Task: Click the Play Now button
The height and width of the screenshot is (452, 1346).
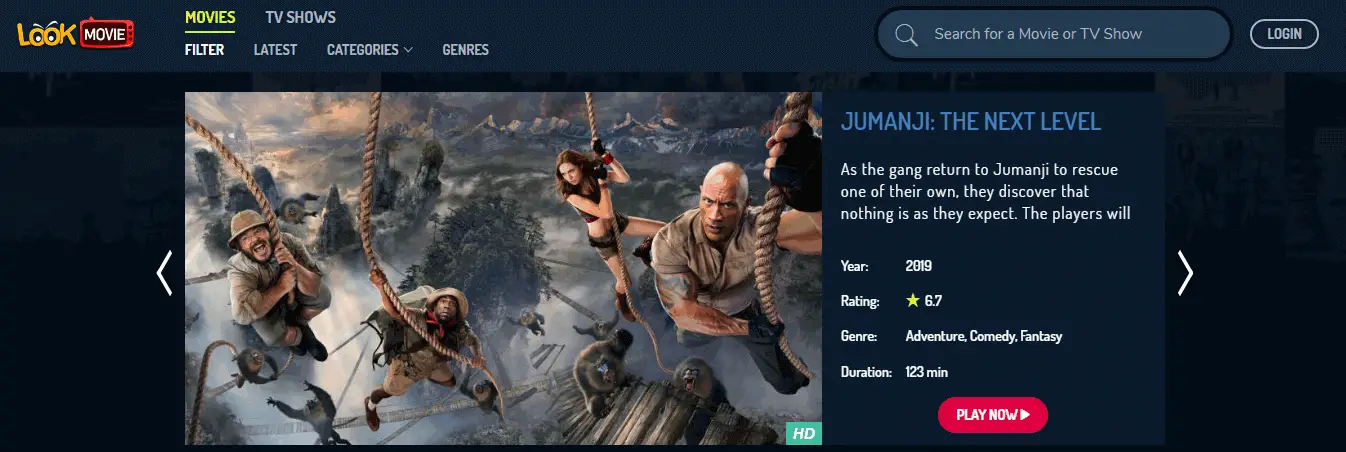Action: pyautogui.click(x=992, y=415)
